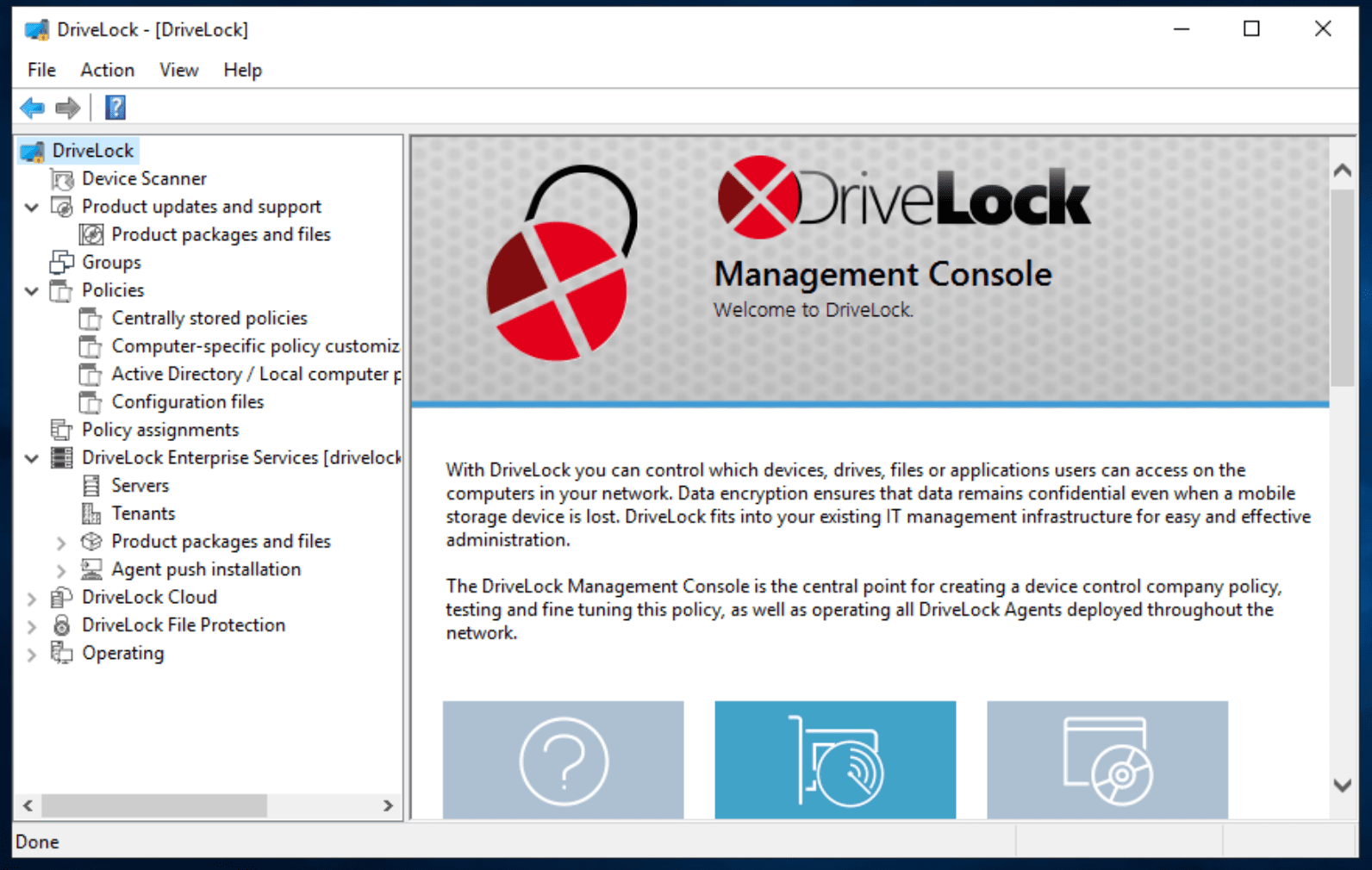The width and height of the screenshot is (1372, 870).
Task: Select the Groups icon in tree
Action: pyautogui.click(x=62, y=262)
